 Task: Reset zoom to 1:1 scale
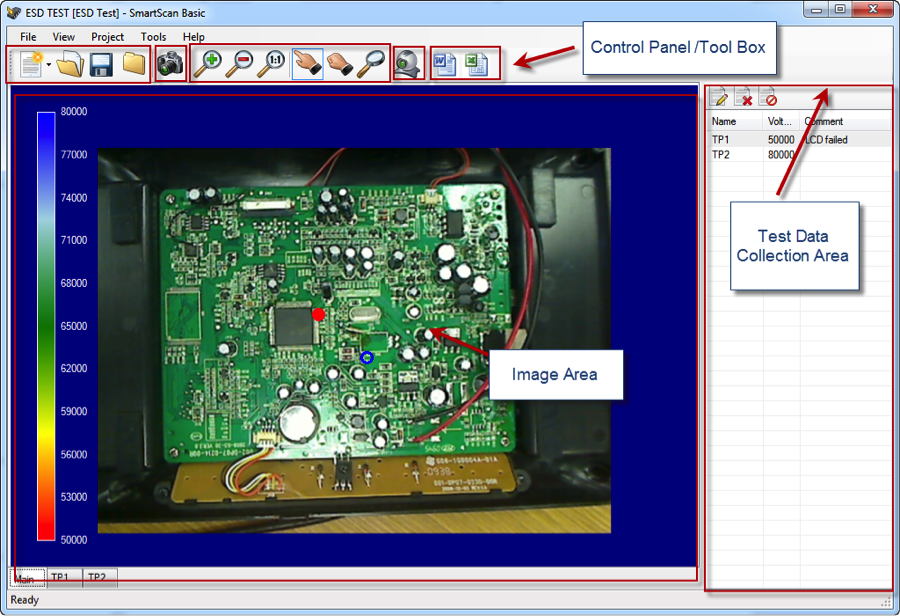coord(274,66)
